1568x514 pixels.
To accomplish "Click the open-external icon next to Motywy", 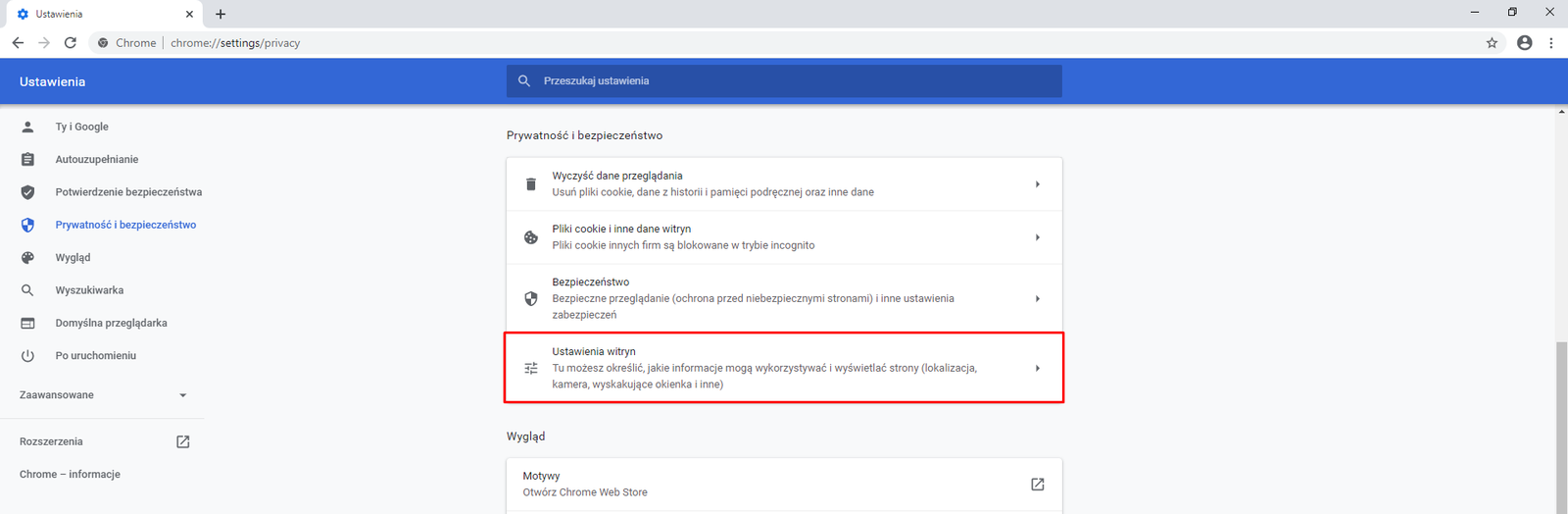I will pos(1037,485).
